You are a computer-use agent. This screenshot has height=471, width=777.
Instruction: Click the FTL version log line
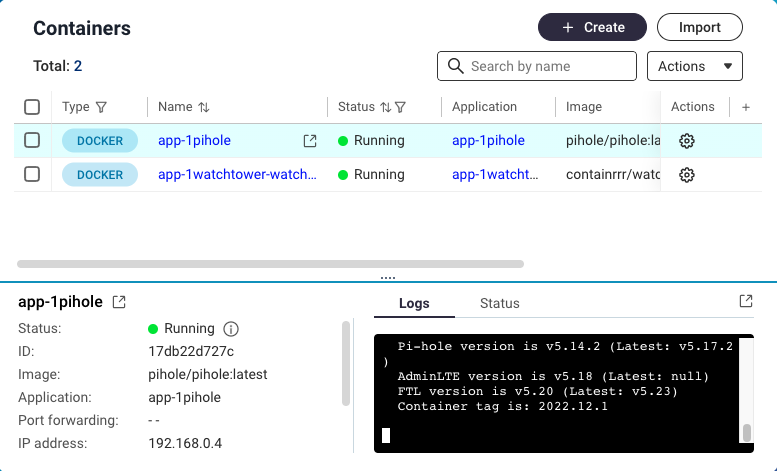[x=537, y=391]
